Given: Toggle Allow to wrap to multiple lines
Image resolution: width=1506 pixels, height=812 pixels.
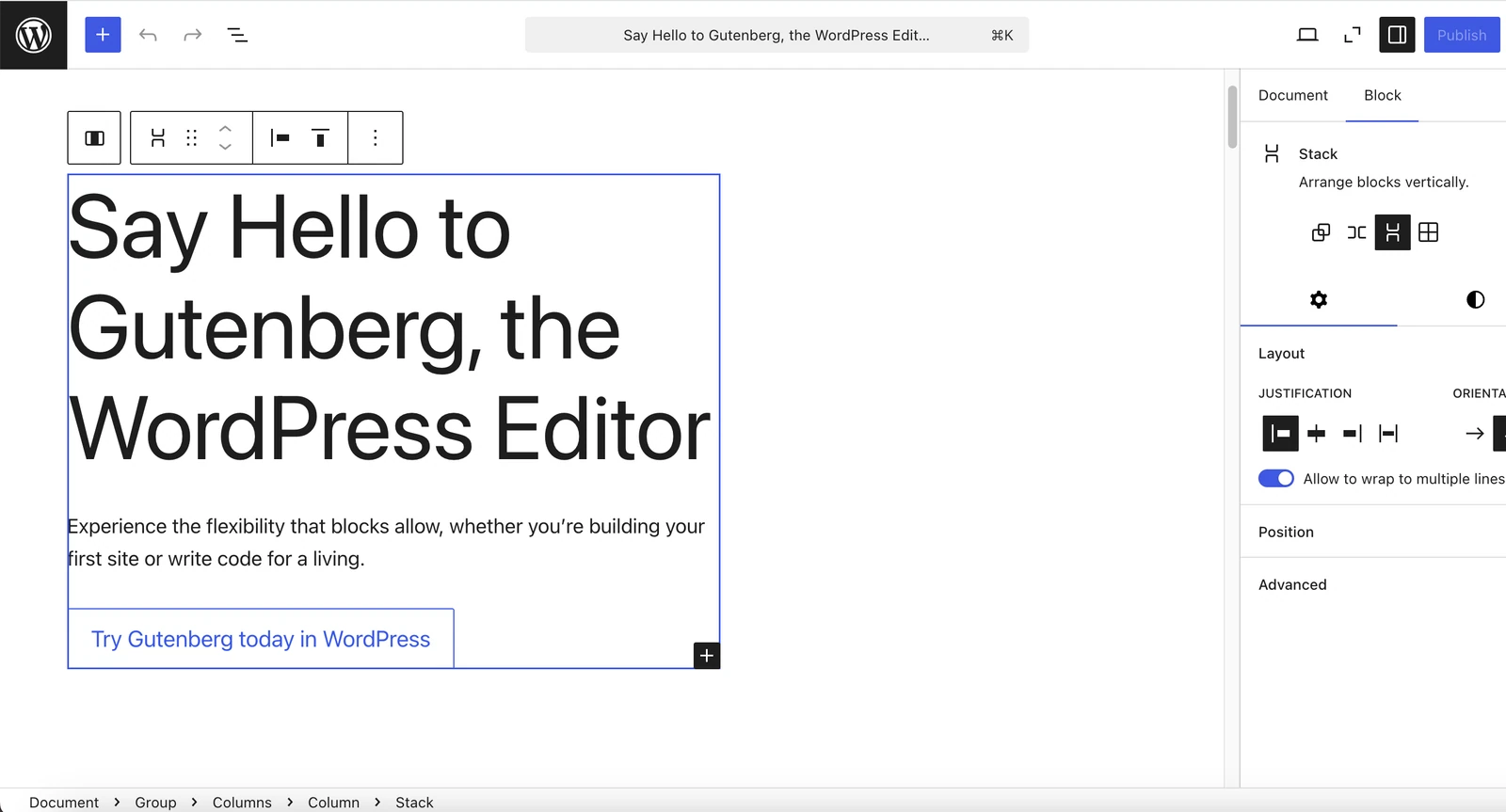Looking at the screenshot, I should tap(1276, 479).
